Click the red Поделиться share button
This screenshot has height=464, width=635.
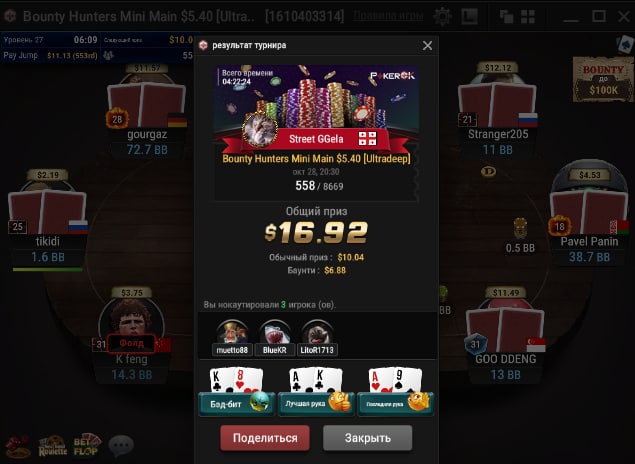click(x=265, y=438)
